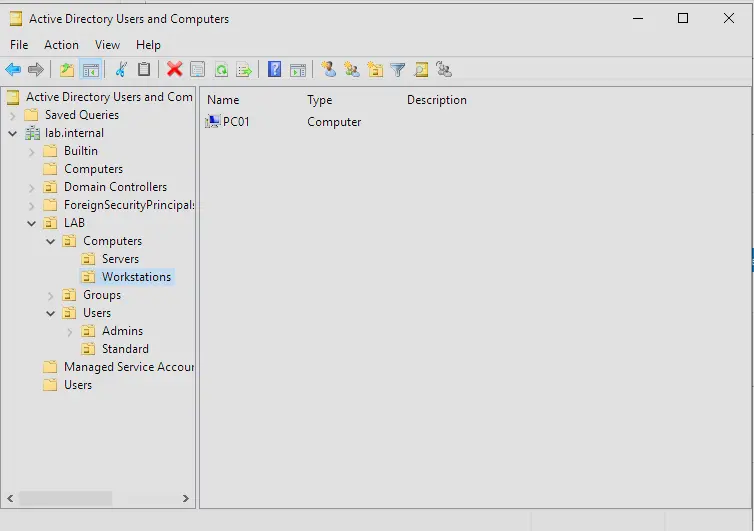Expand the Saved Queries node
Image resolution: width=754 pixels, height=531 pixels.
[x=13, y=115]
